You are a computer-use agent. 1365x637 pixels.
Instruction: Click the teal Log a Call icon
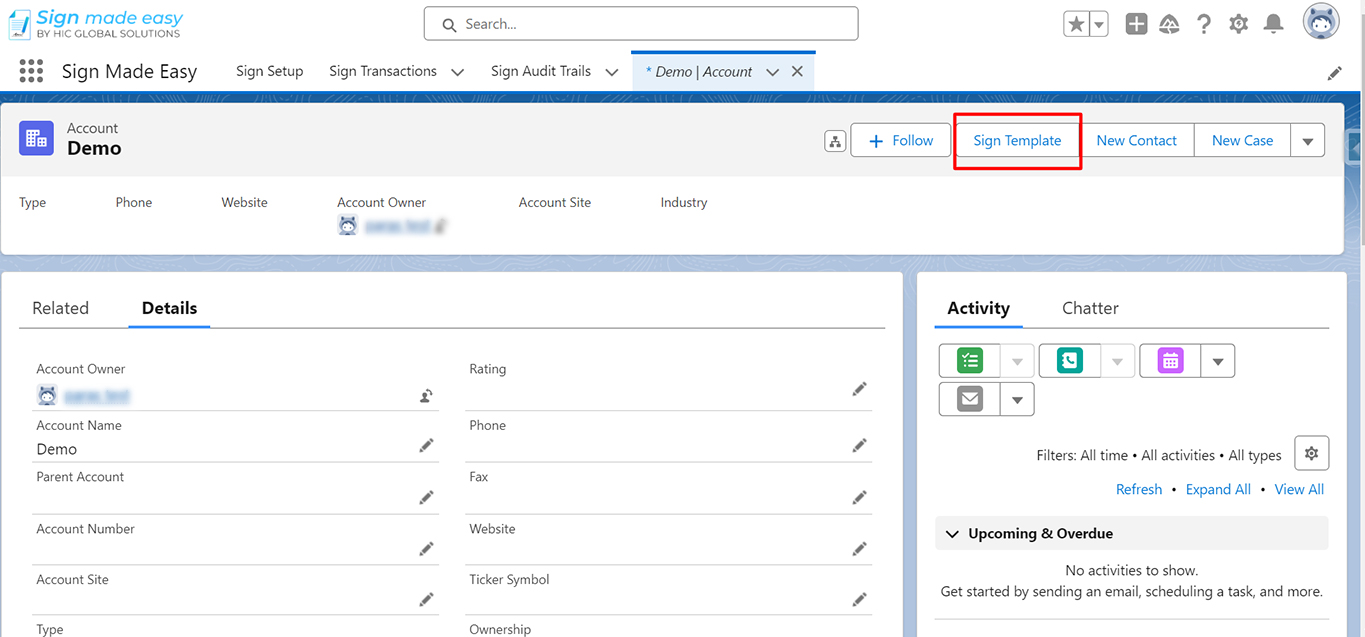click(1070, 361)
